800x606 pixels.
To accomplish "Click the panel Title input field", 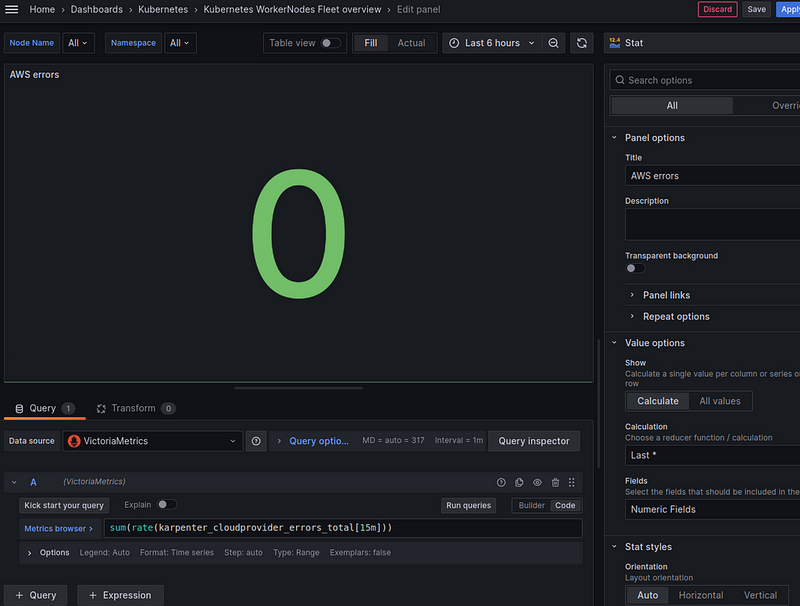I will [x=712, y=176].
